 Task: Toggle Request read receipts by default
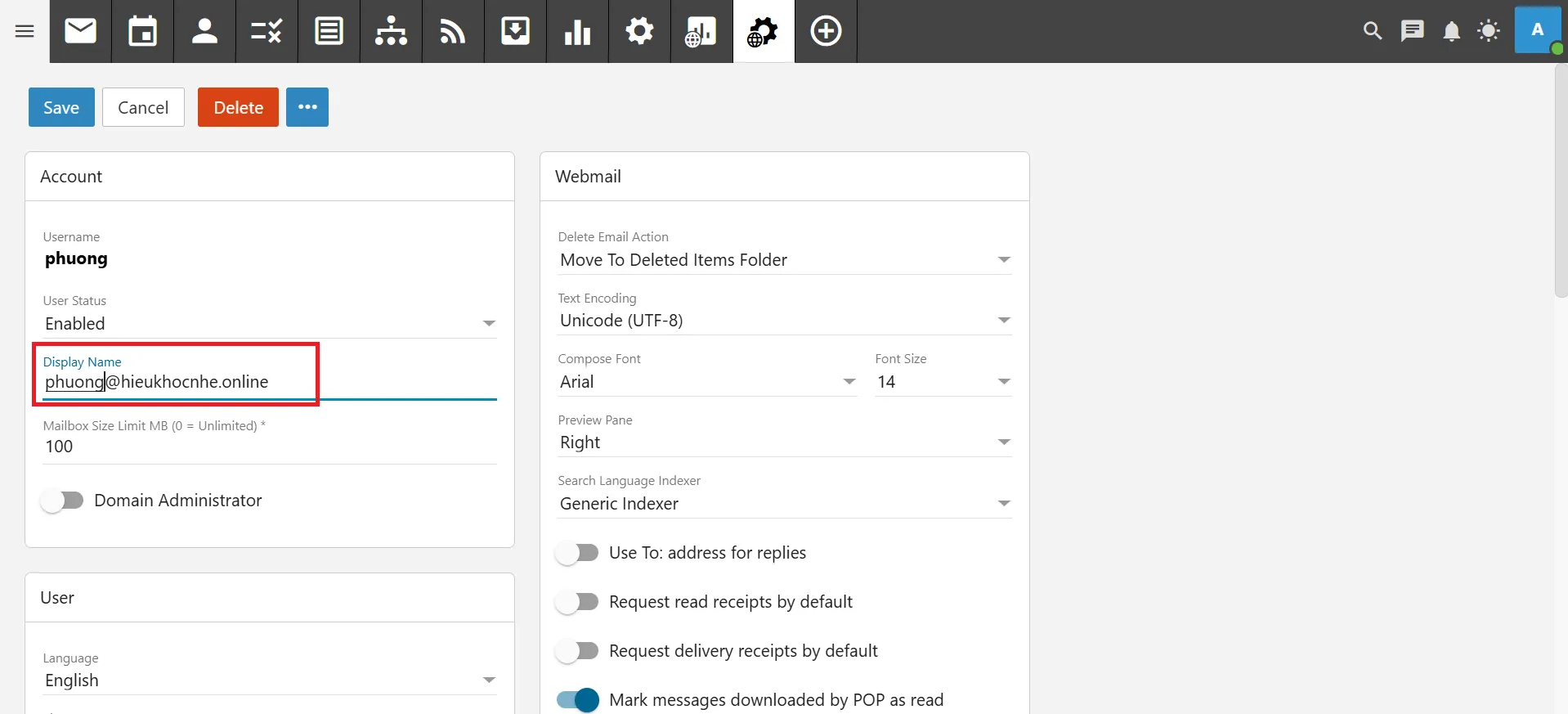[578, 602]
